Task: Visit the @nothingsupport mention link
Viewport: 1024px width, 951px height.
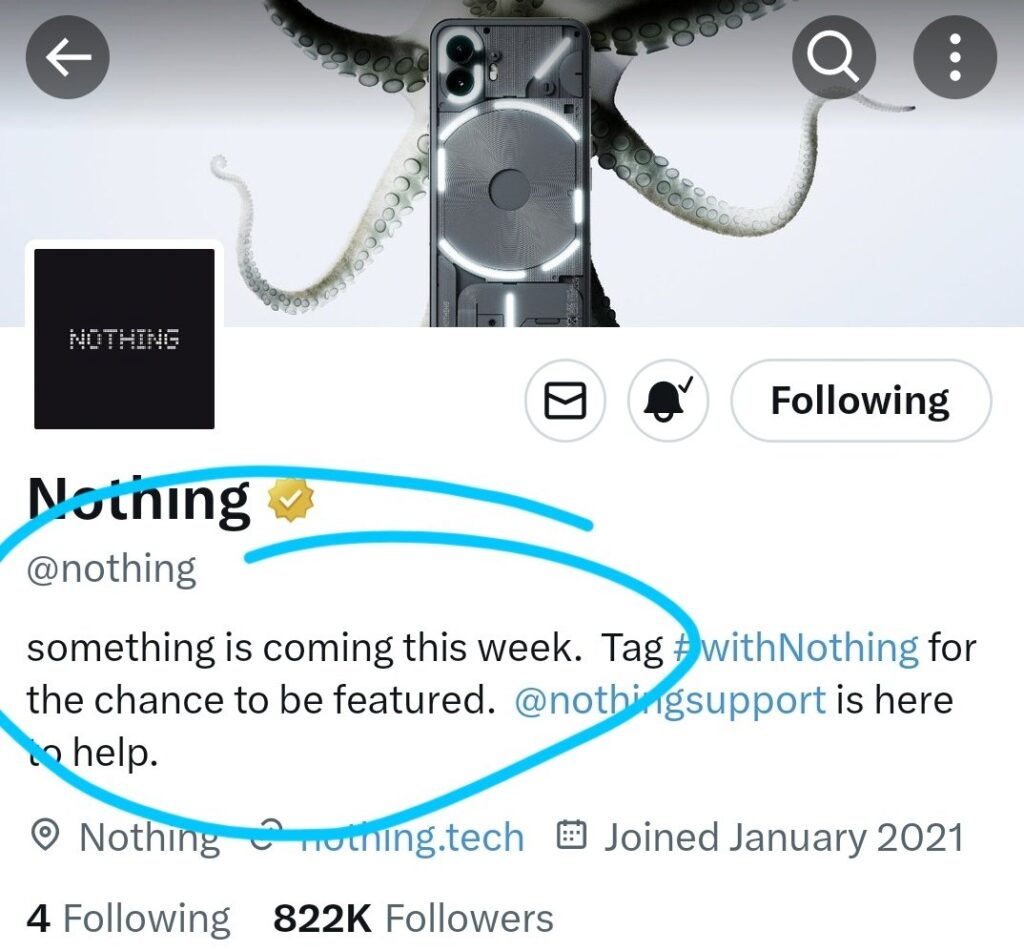Action: [669, 700]
